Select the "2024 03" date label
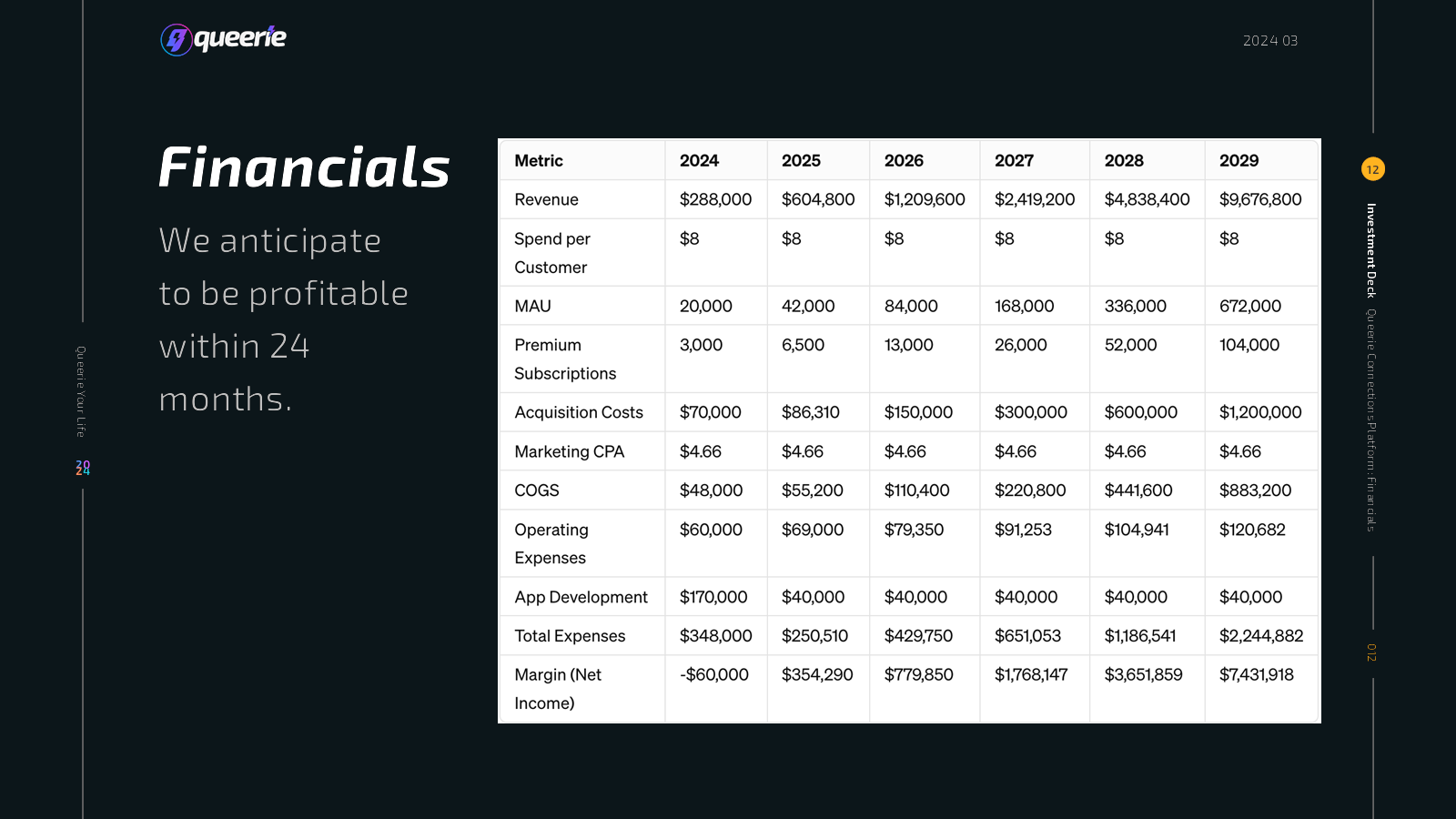Viewport: 1456px width, 819px height. 1270,41
